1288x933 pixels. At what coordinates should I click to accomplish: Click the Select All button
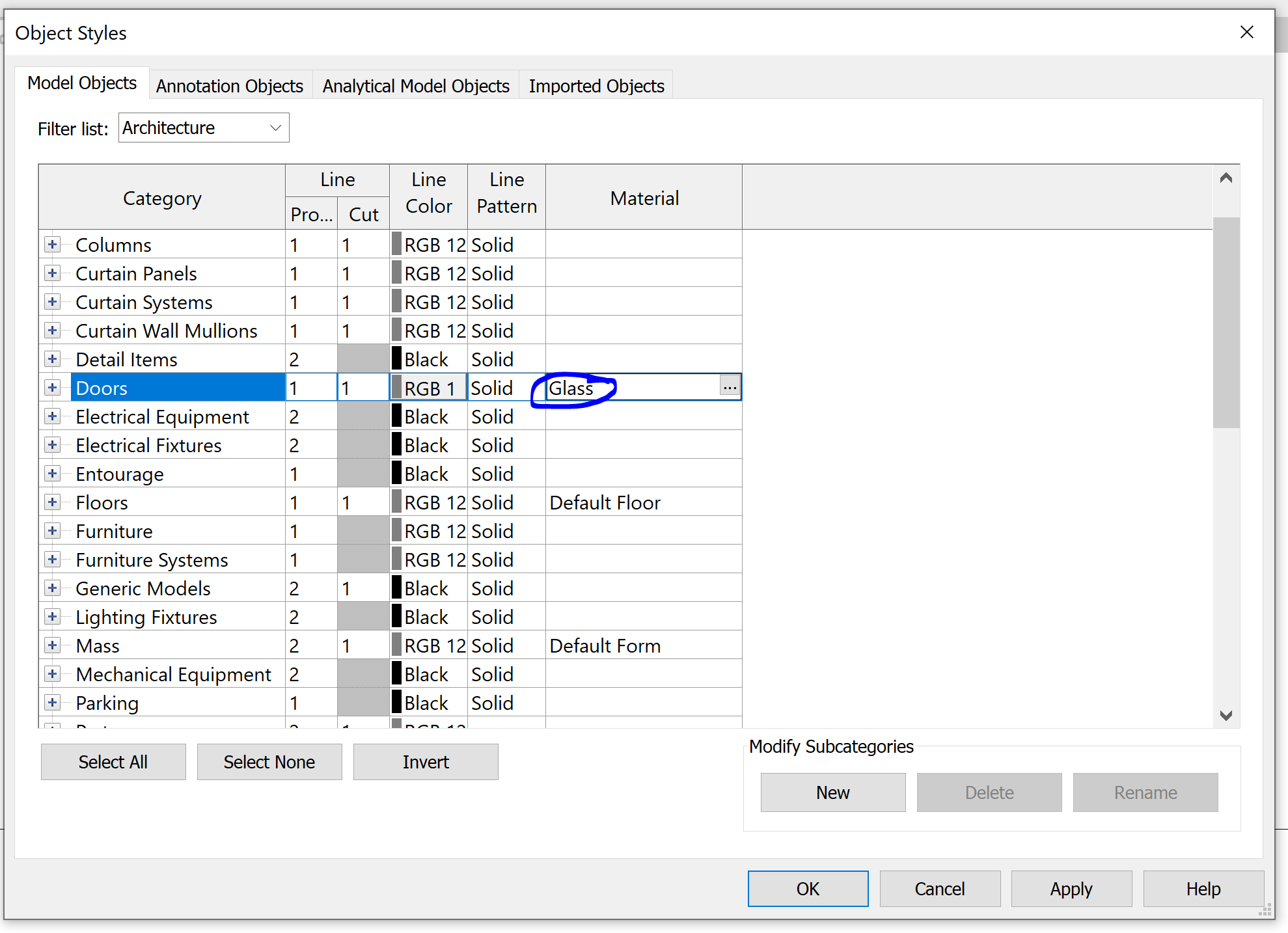tap(113, 762)
